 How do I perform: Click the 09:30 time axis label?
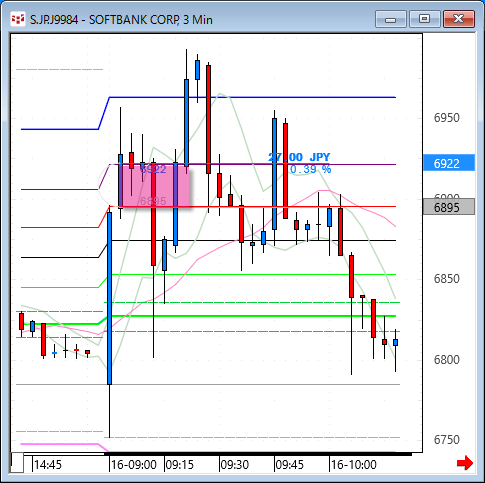[x=235, y=465]
